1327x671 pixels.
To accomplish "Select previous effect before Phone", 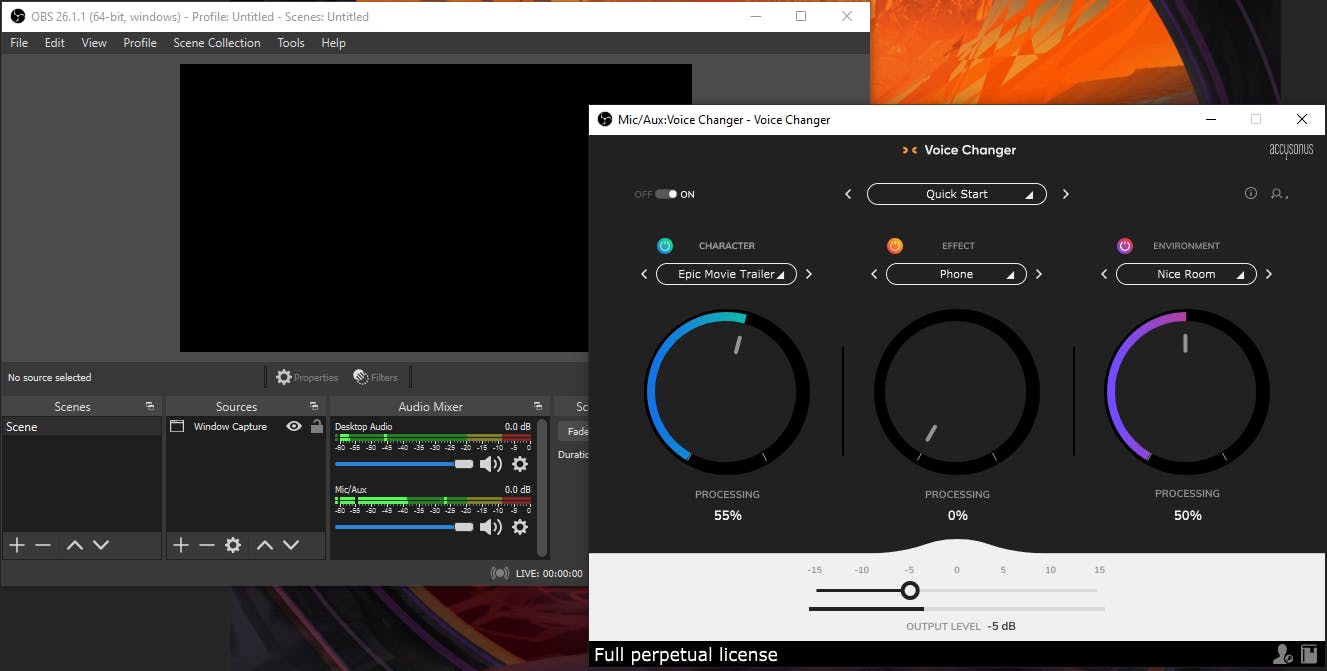I will click(x=874, y=274).
